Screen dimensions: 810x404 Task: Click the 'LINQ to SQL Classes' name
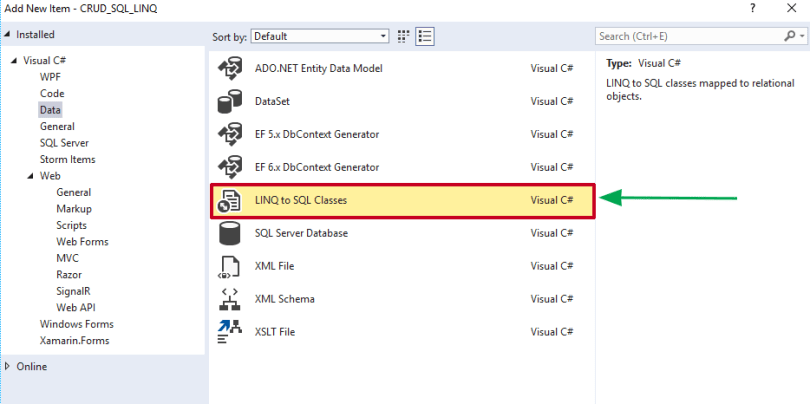[x=301, y=200]
